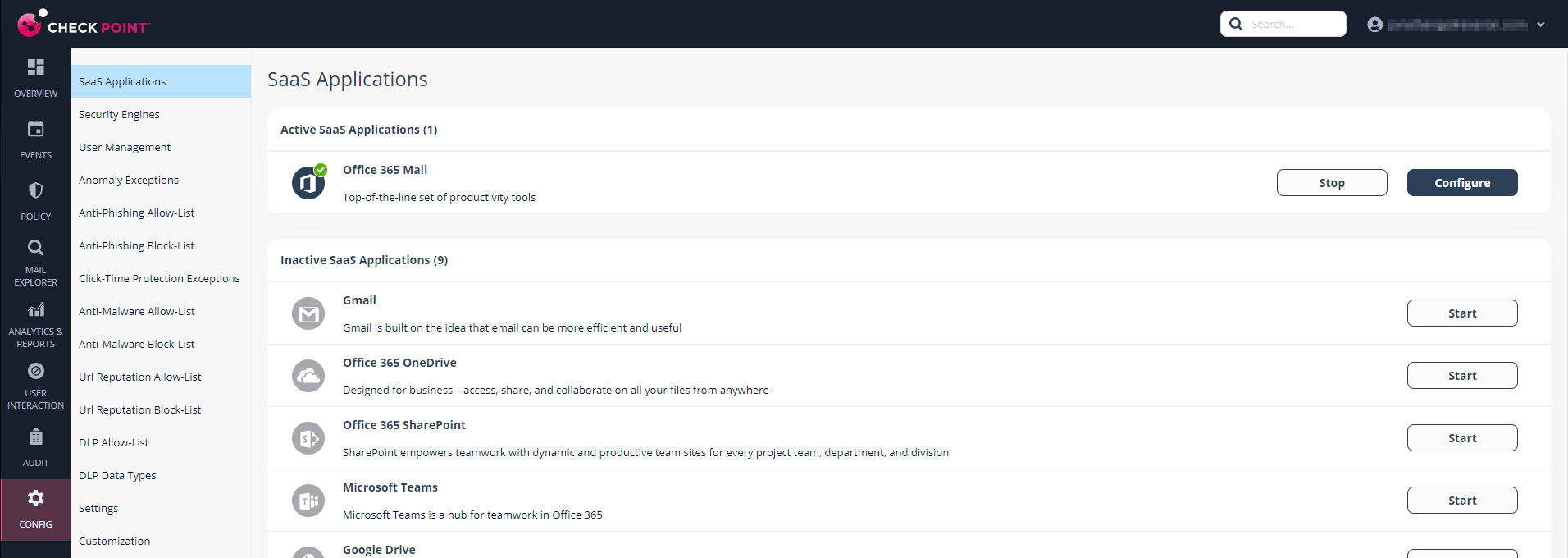
Task: Expand the user account dropdown arrow
Action: point(1541,25)
